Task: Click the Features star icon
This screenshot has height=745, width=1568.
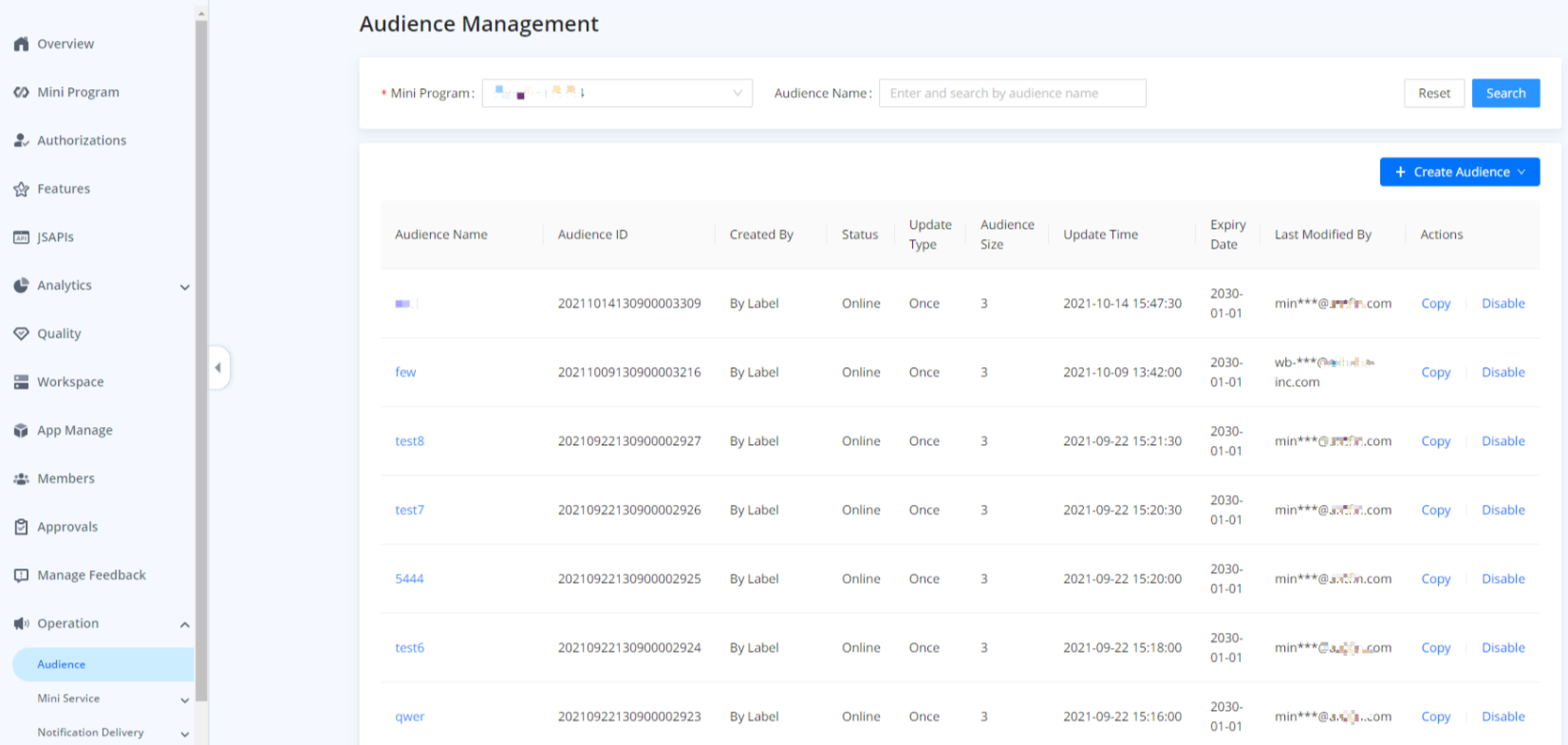Action: coord(21,189)
